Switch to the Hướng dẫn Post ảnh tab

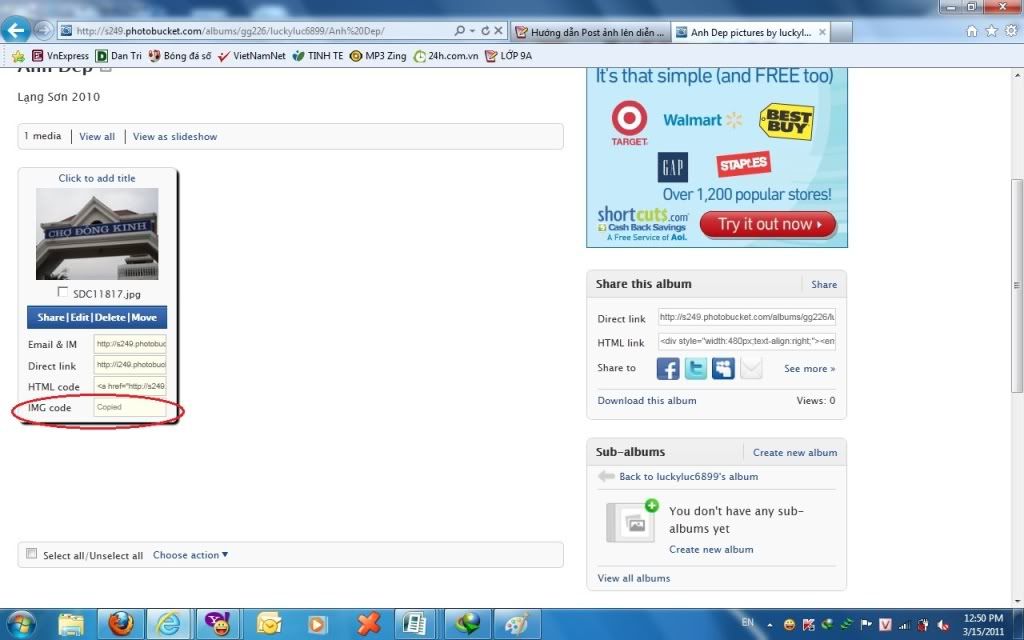tap(590, 32)
